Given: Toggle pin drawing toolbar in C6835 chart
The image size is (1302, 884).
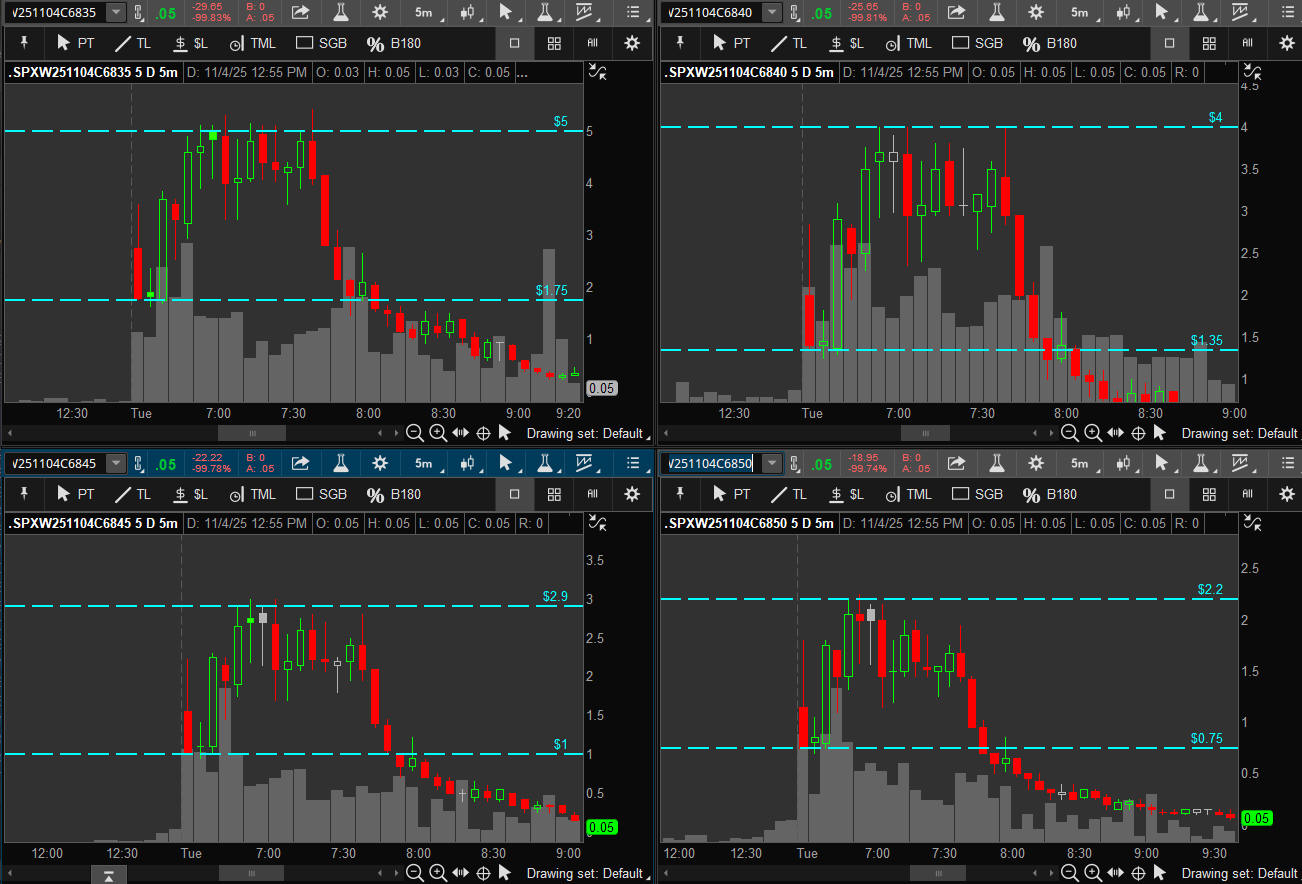Looking at the screenshot, I should click(x=24, y=43).
